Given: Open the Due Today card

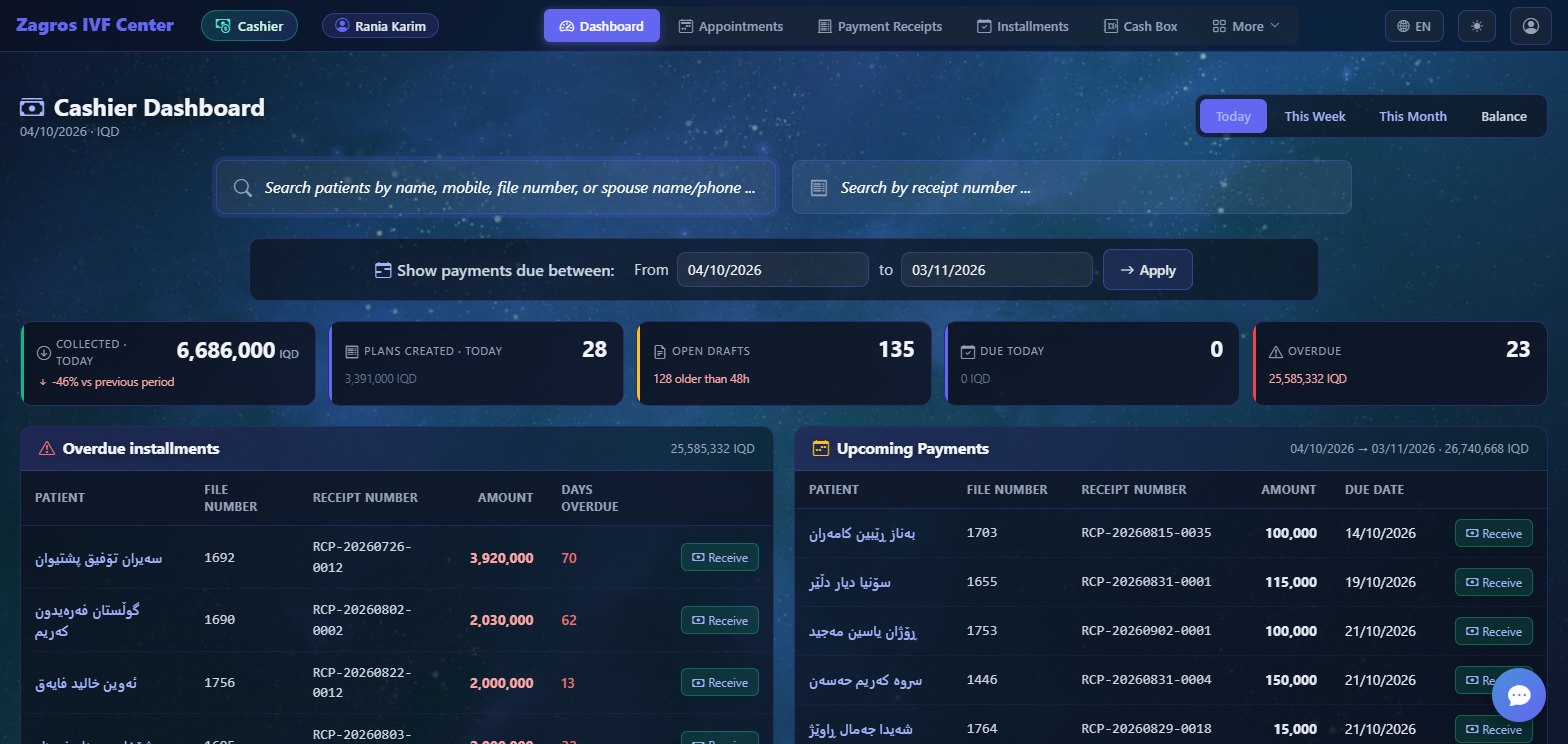Looking at the screenshot, I should coord(1092,363).
